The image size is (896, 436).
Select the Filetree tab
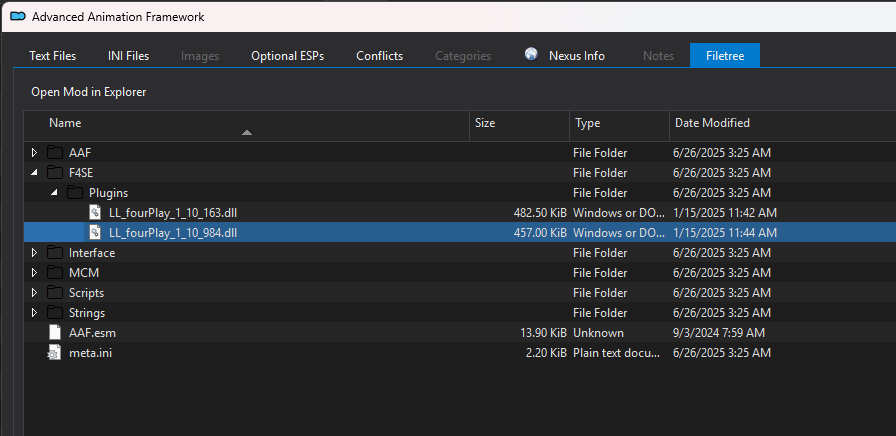coord(725,55)
